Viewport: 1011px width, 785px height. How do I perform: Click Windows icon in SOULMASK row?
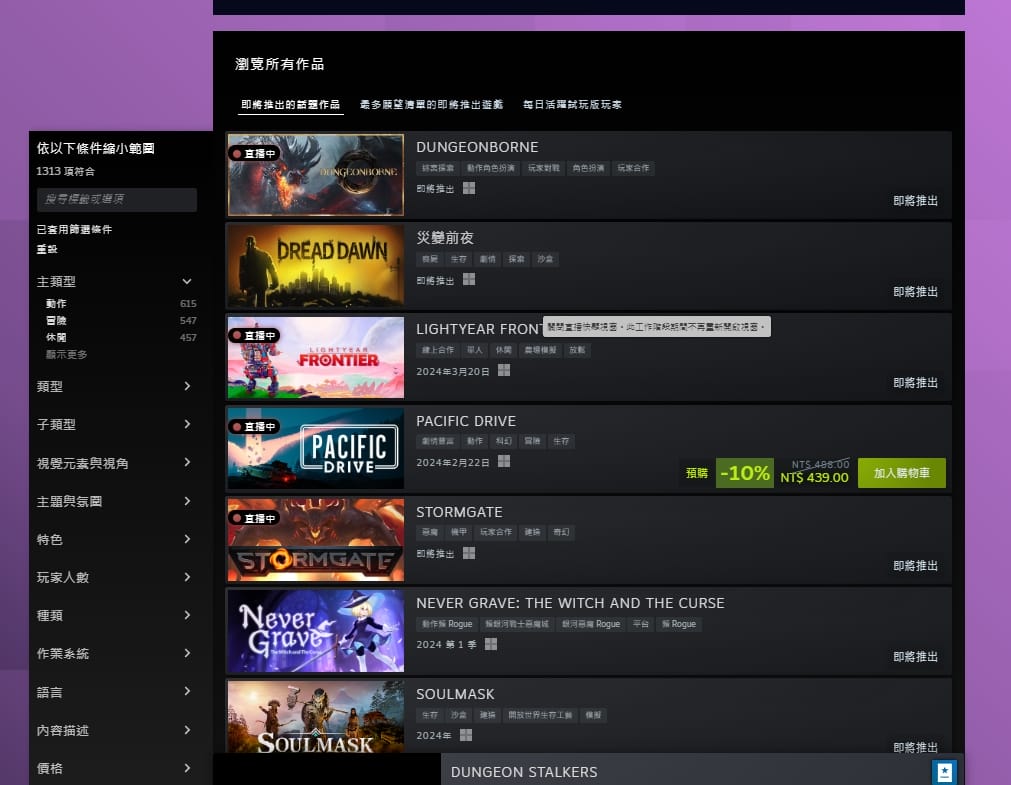(x=466, y=735)
